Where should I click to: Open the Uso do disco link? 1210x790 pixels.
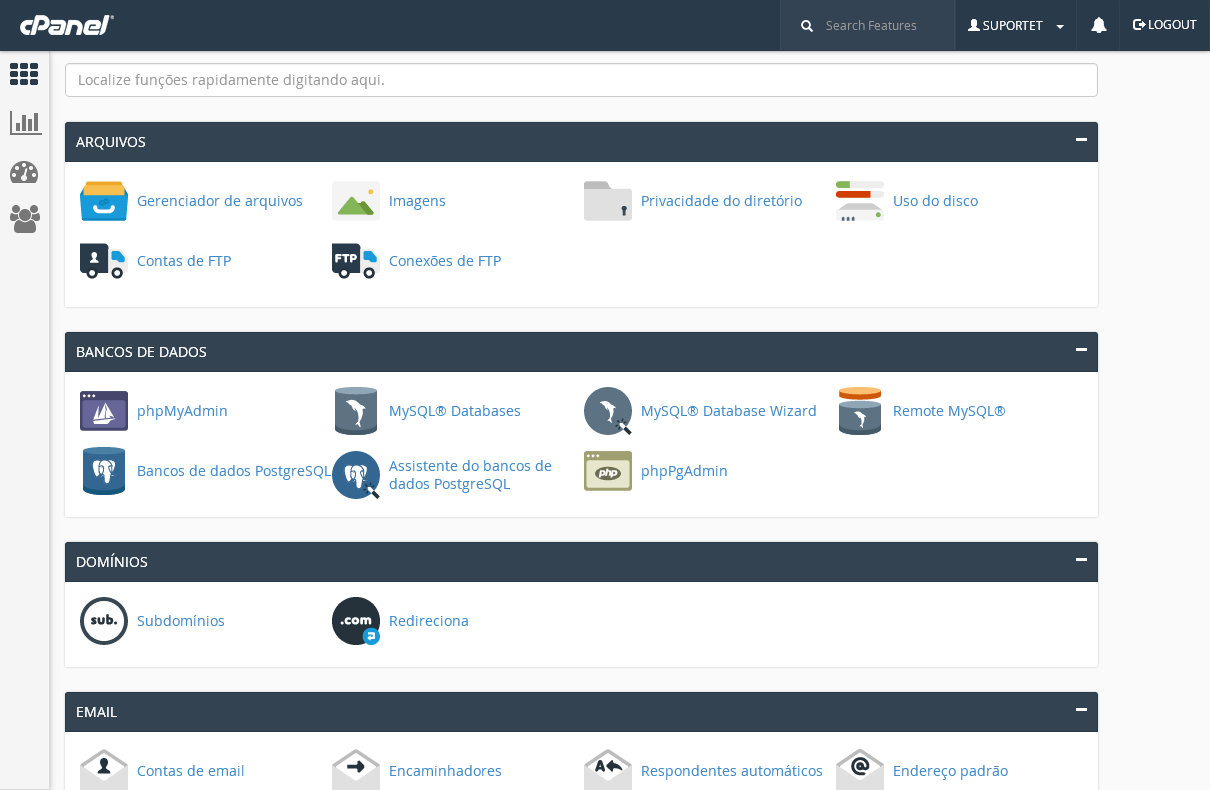[x=935, y=201]
